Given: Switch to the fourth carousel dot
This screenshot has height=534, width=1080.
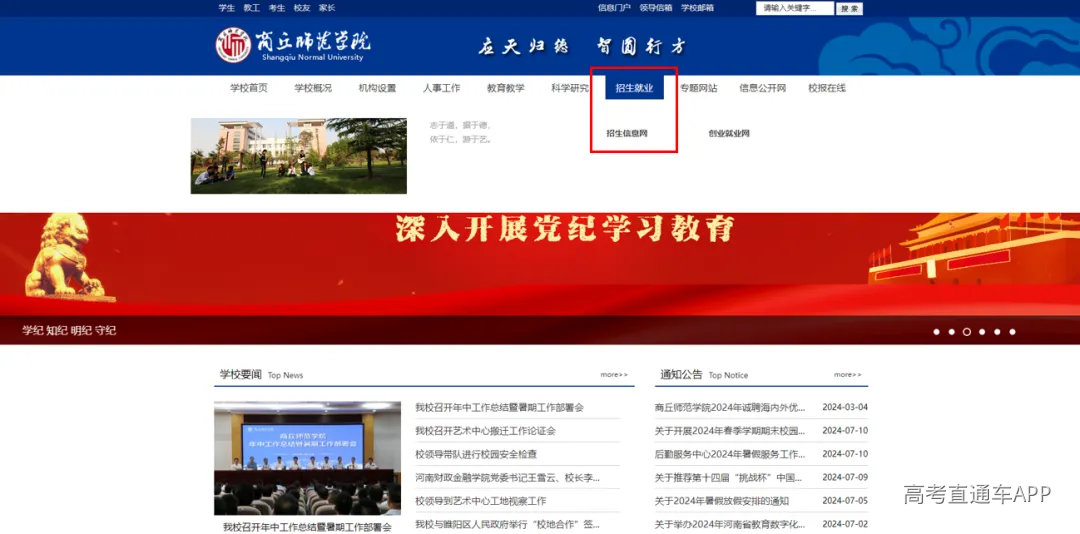Looking at the screenshot, I should click(x=982, y=332).
